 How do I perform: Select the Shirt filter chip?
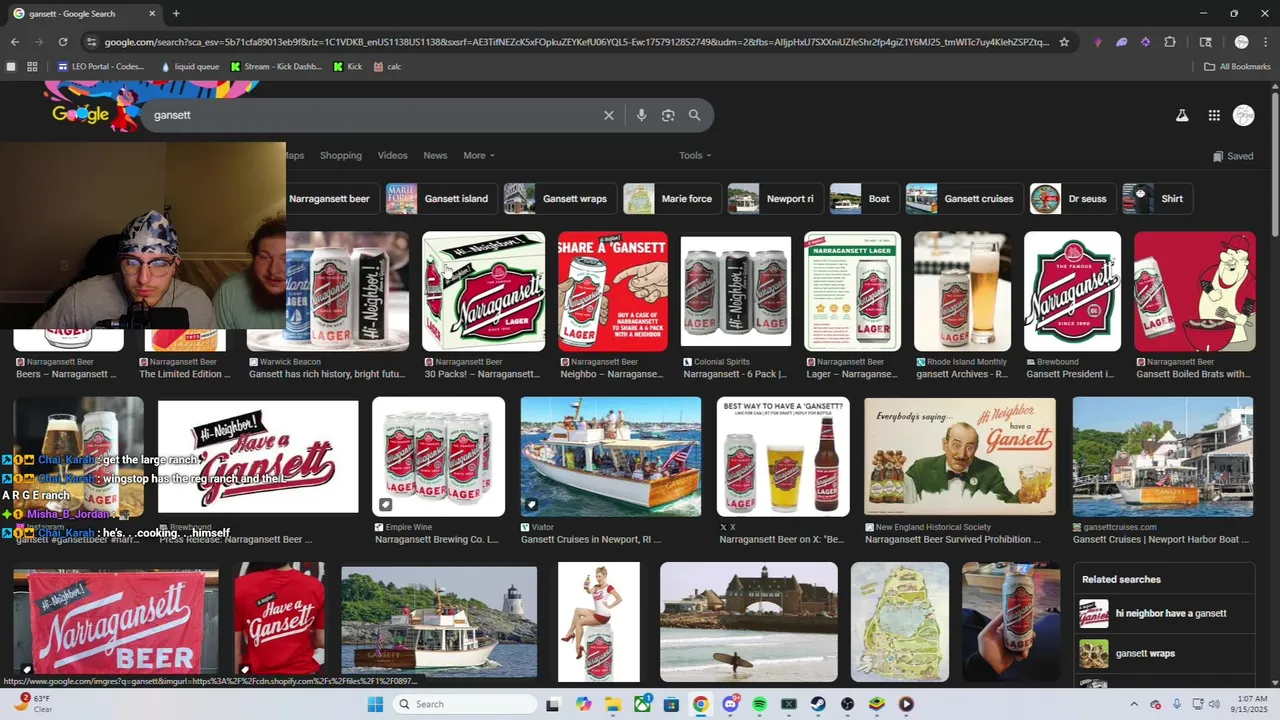1157,199
